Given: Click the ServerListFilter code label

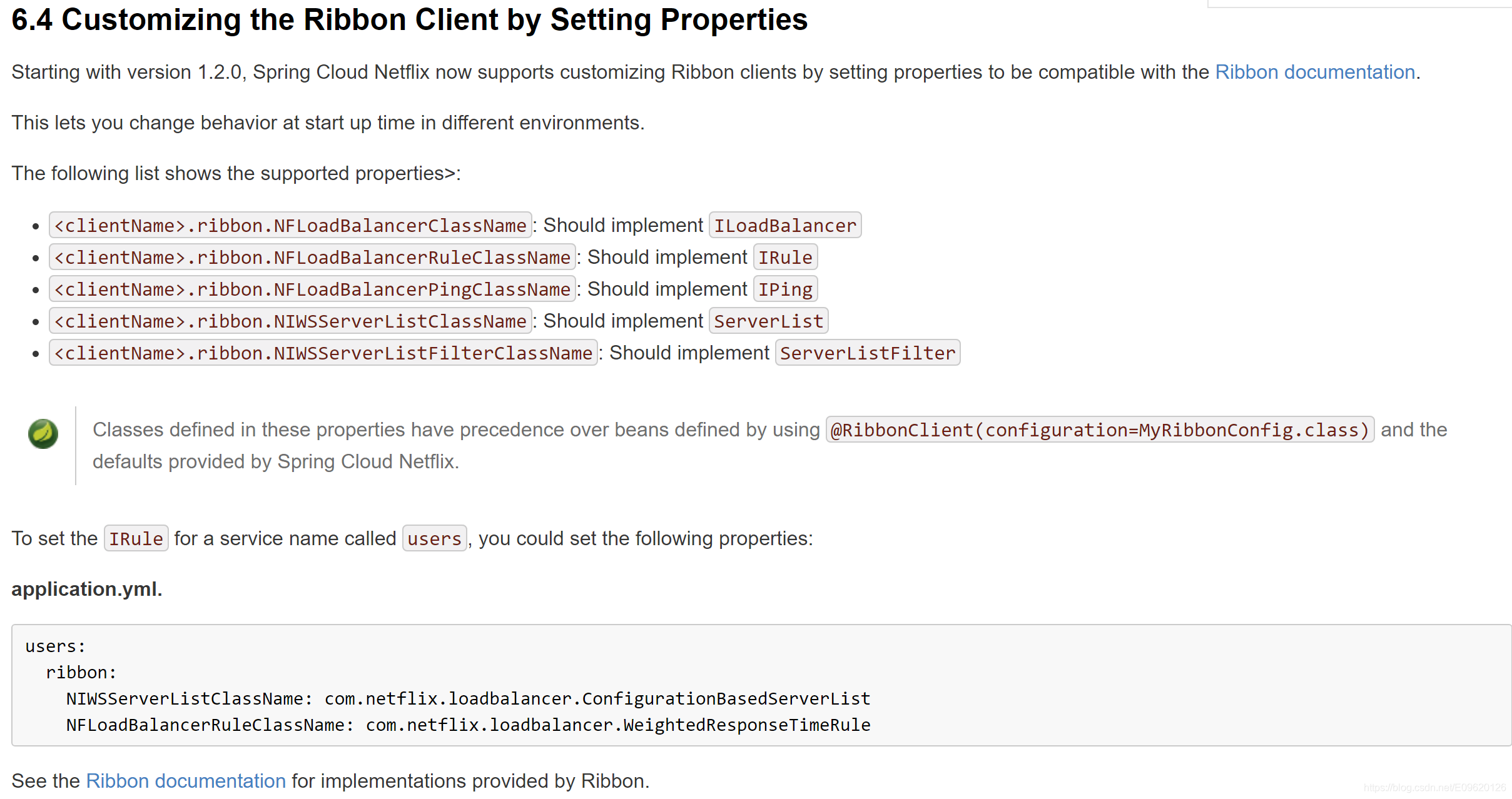Looking at the screenshot, I should (868, 353).
